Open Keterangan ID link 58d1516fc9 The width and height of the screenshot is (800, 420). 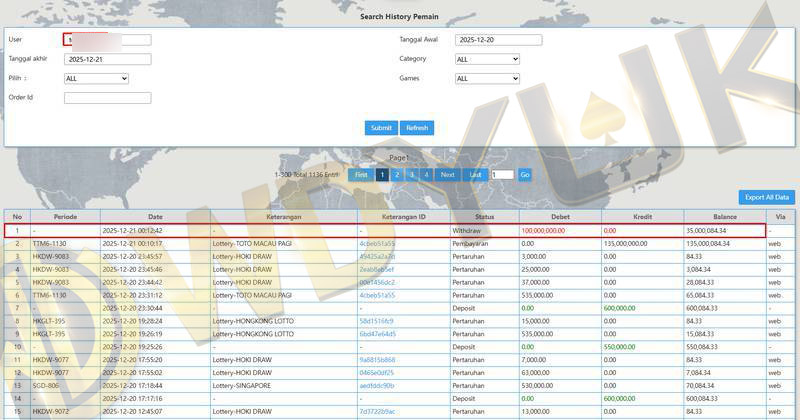[377, 321]
